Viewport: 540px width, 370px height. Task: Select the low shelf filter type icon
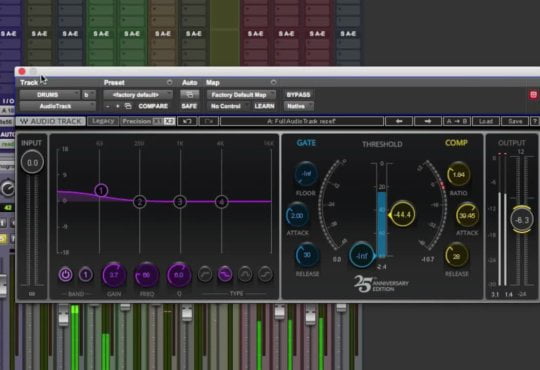pos(225,275)
